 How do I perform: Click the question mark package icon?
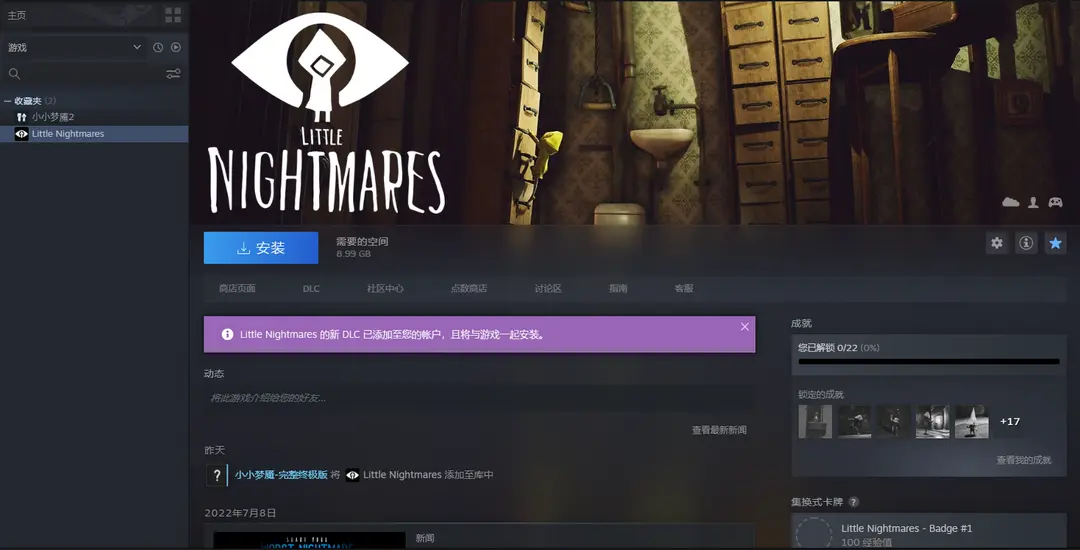click(217, 475)
